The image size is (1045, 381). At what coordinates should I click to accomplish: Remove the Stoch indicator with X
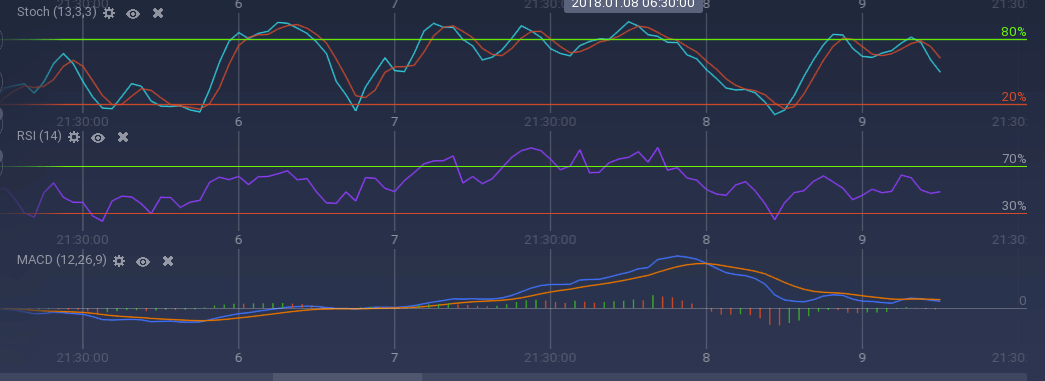[158, 13]
